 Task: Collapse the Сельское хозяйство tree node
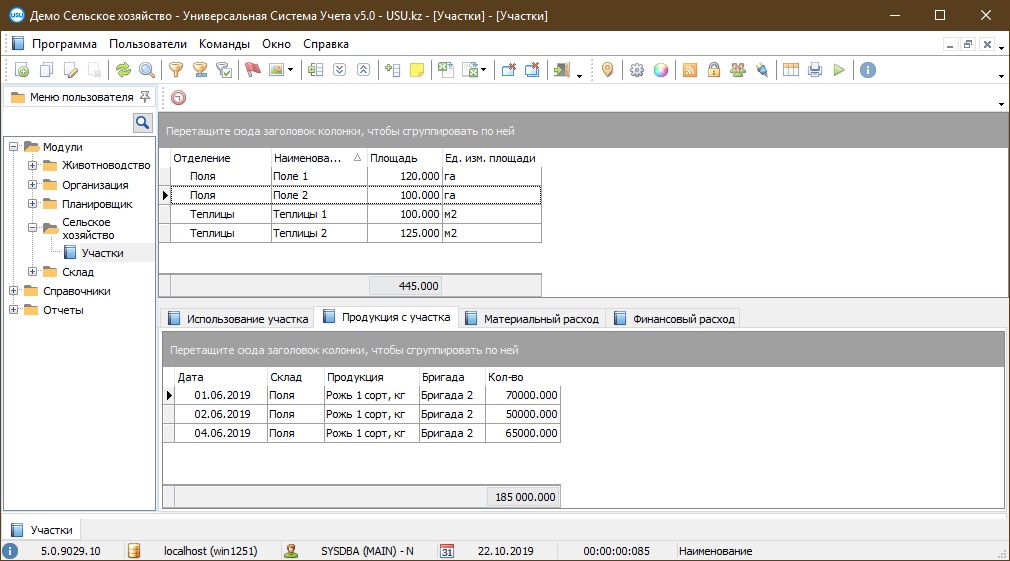33,228
